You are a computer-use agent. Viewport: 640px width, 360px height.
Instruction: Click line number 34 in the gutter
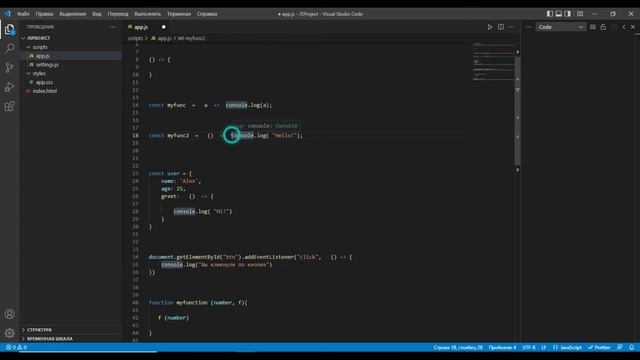136,257
